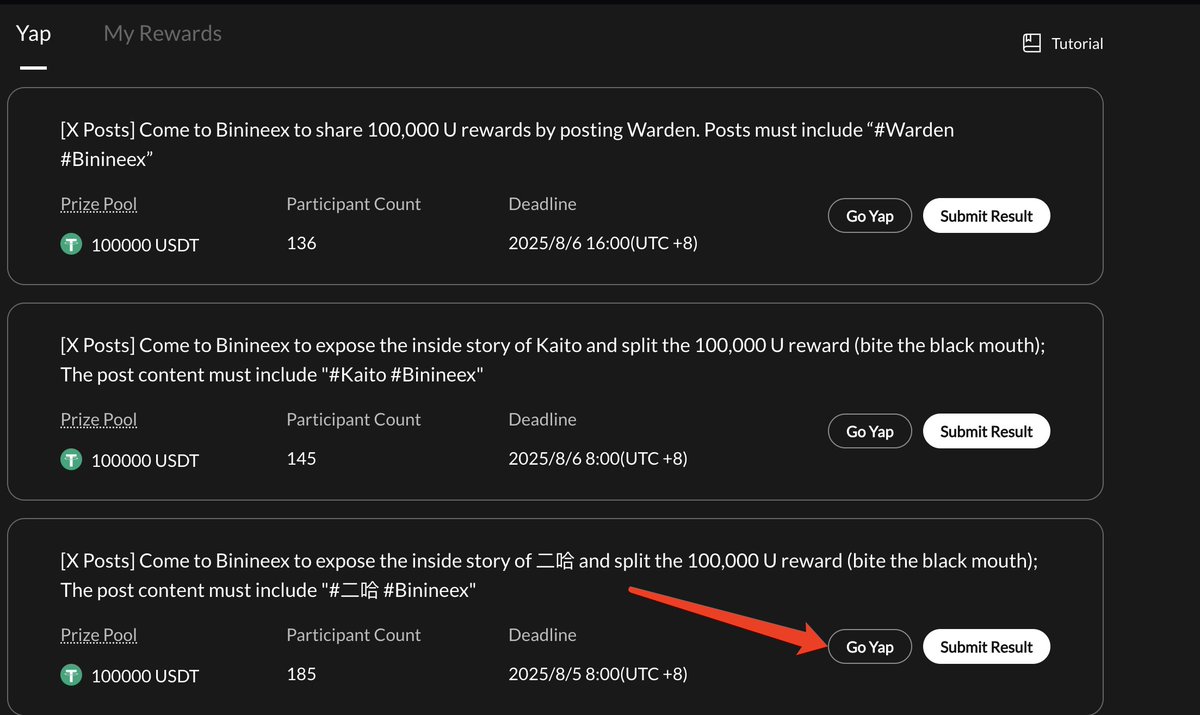Click the Deadline label in Kaito card
Image resolution: width=1200 pixels, height=715 pixels.
542,420
